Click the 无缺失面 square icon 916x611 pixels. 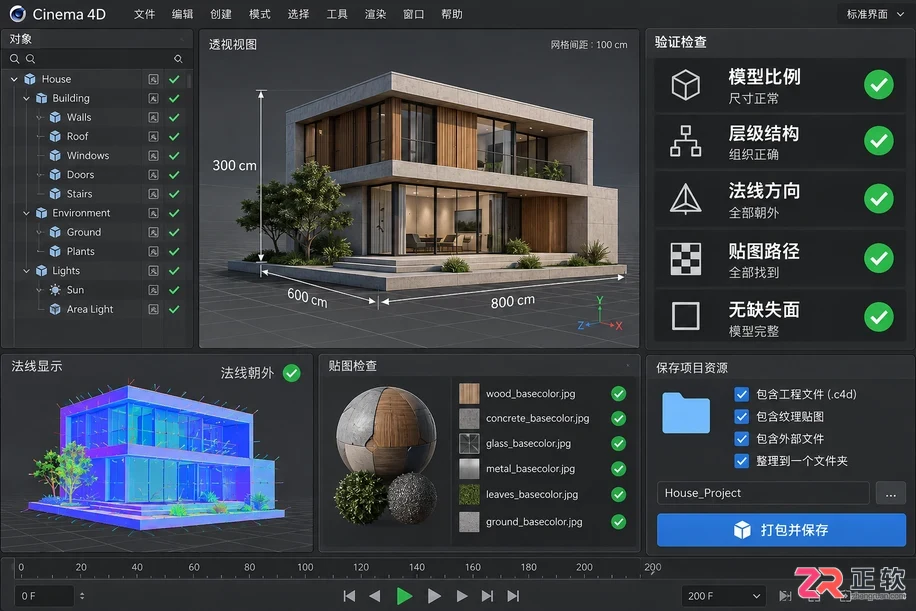point(685,316)
